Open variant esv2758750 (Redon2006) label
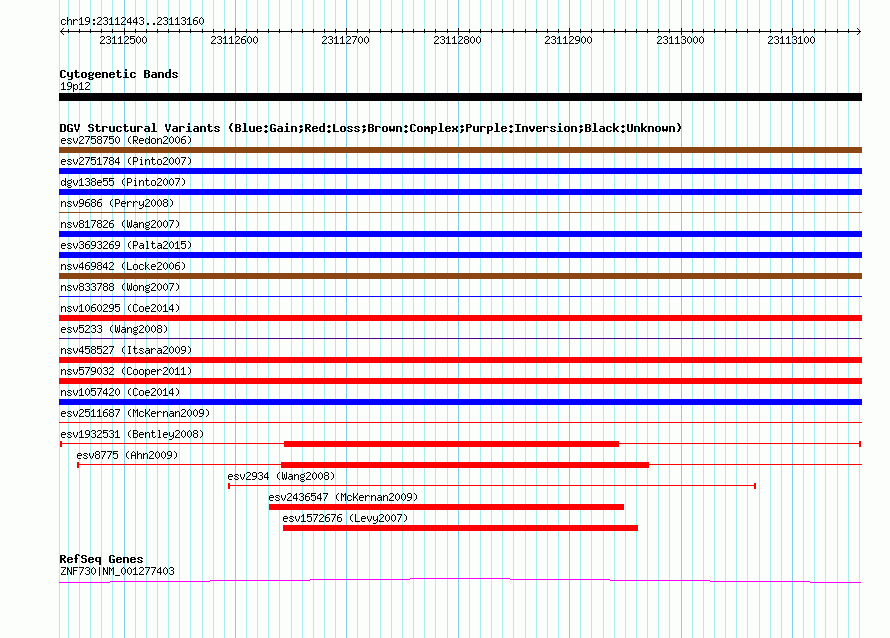The image size is (890, 638). 126,140
